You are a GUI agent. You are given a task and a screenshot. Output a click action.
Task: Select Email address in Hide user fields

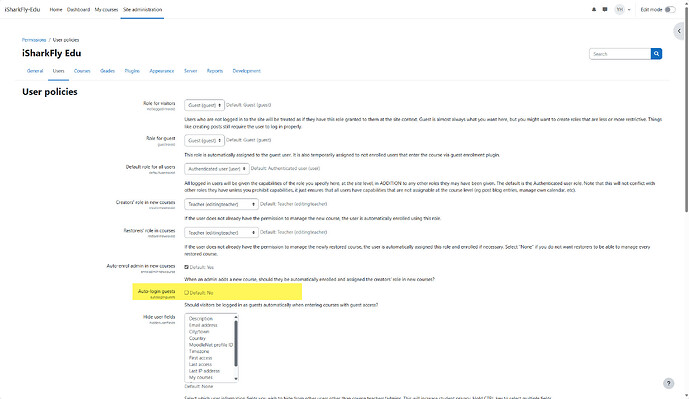pos(203,325)
